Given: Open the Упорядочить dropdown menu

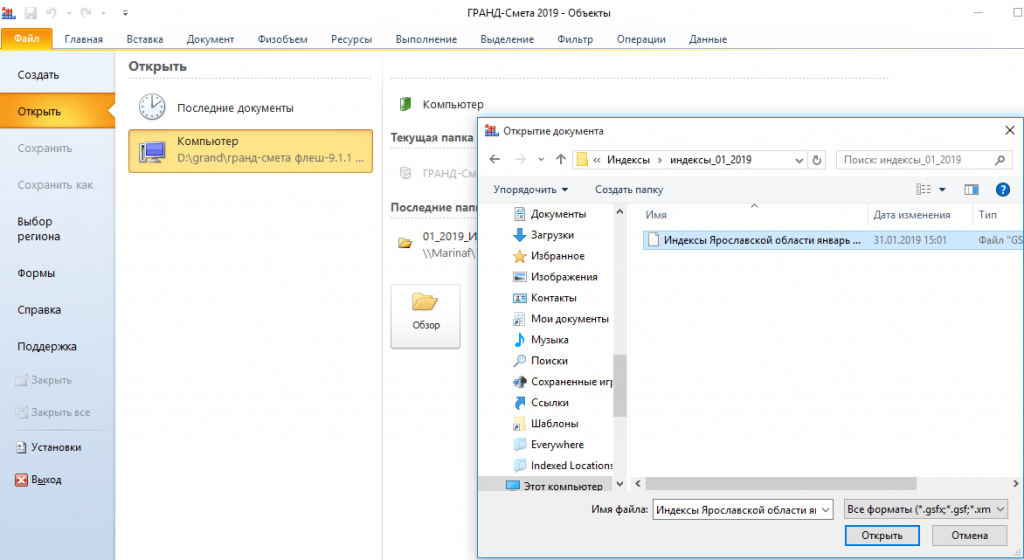Looking at the screenshot, I should pyautogui.click(x=530, y=190).
